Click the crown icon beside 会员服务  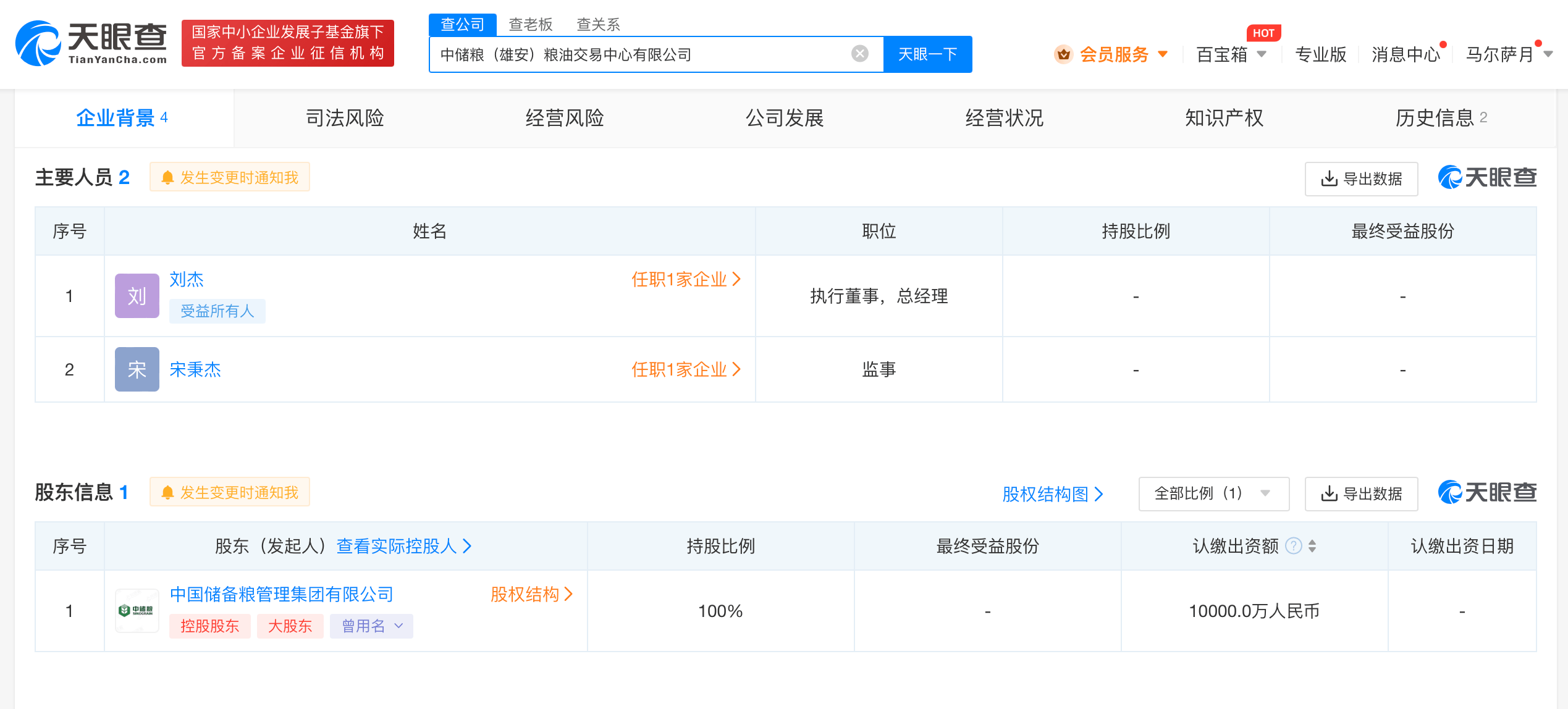(x=1063, y=54)
